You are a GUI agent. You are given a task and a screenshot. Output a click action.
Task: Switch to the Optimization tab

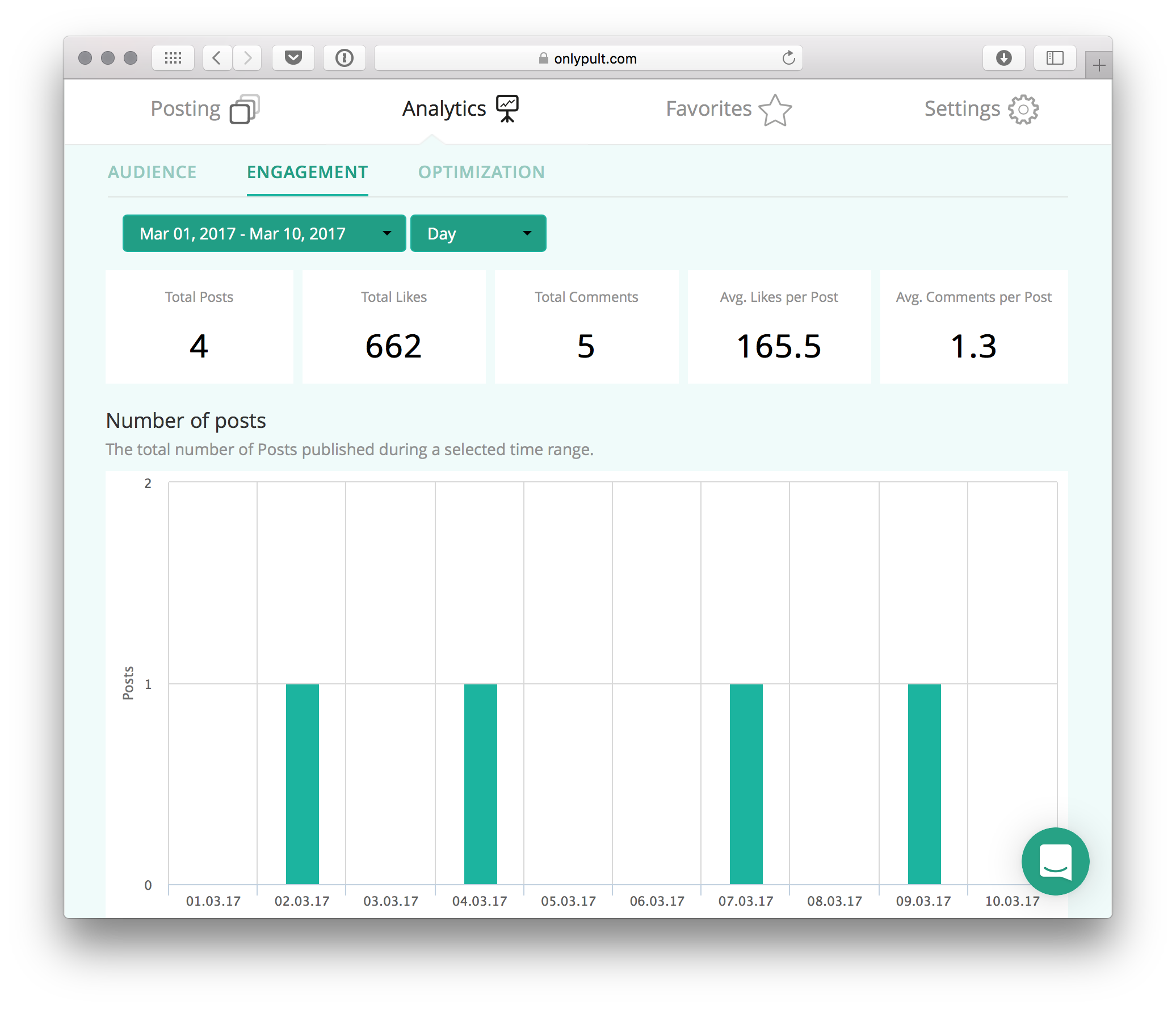click(x=481, y=172)
